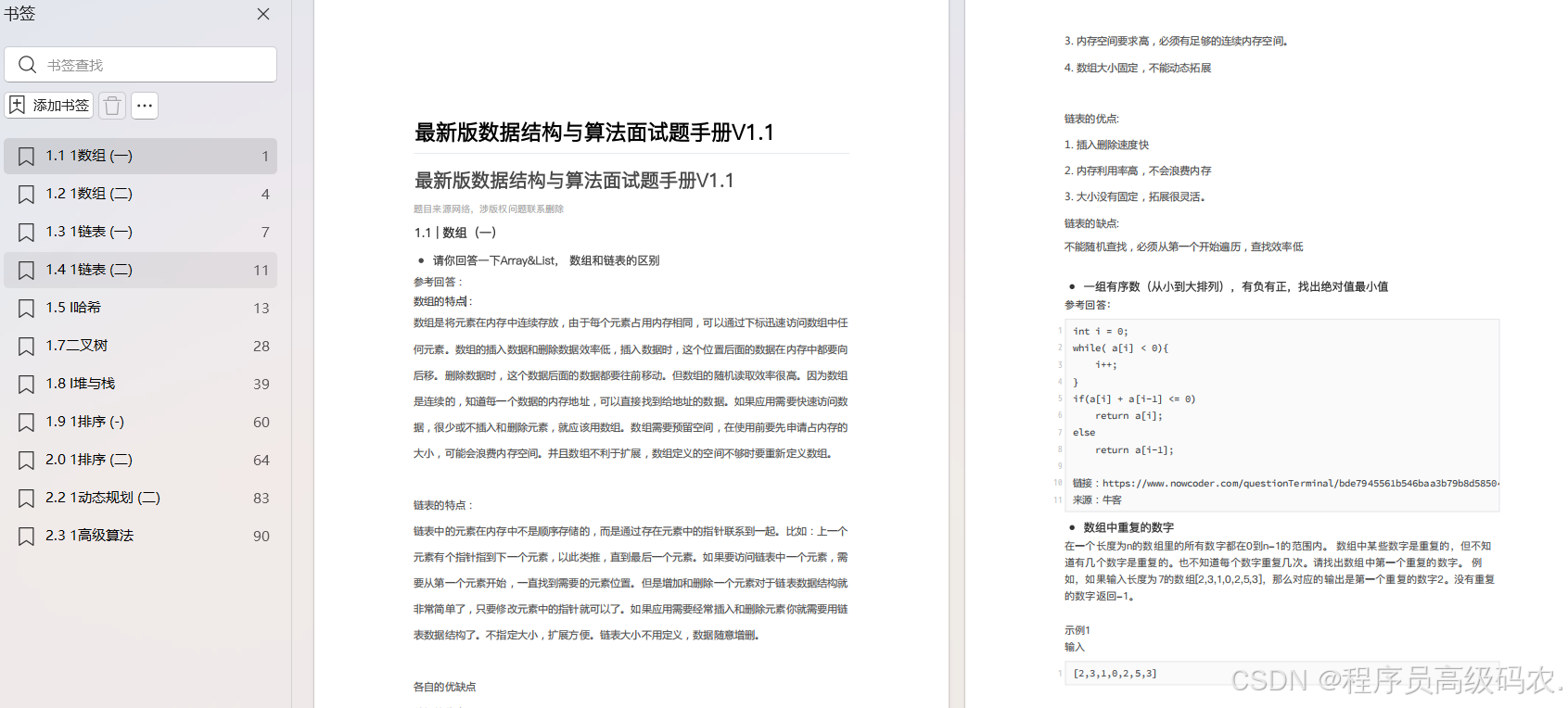Click page number 60 in bookmark list
This screenshot has height=708, width=1568.
tap(261, 423)
